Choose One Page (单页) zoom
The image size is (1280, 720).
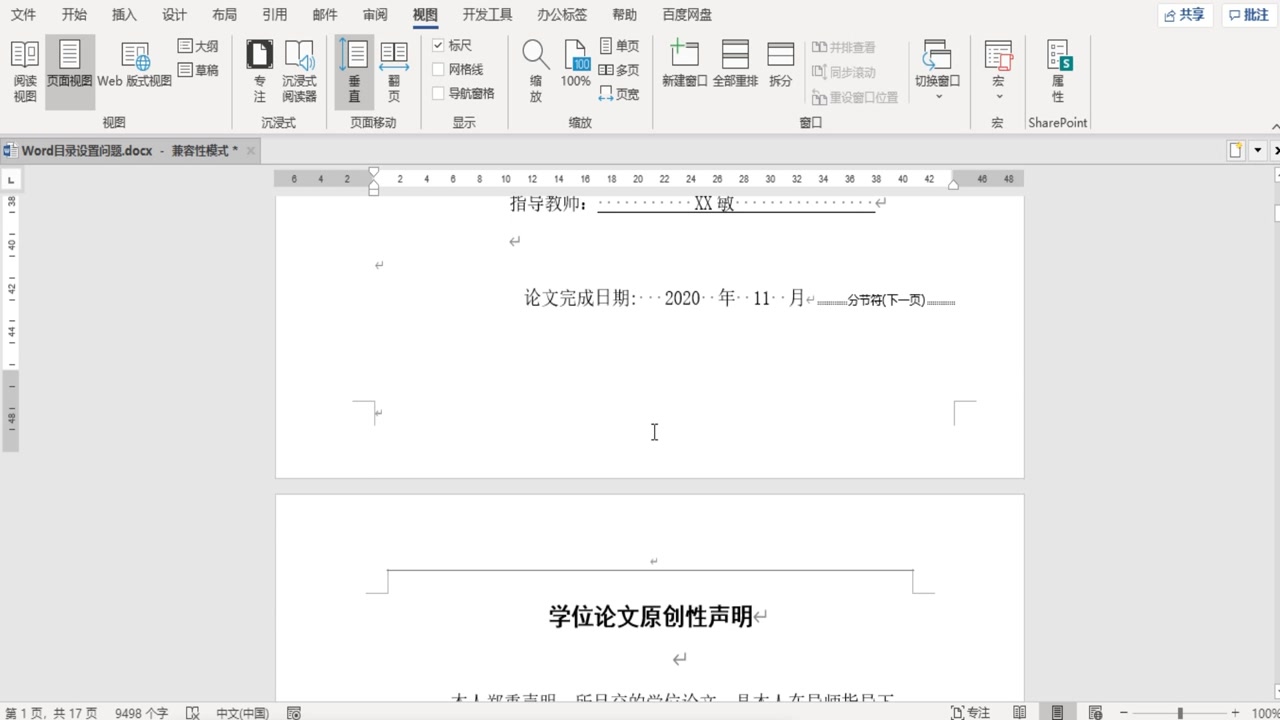619,46
